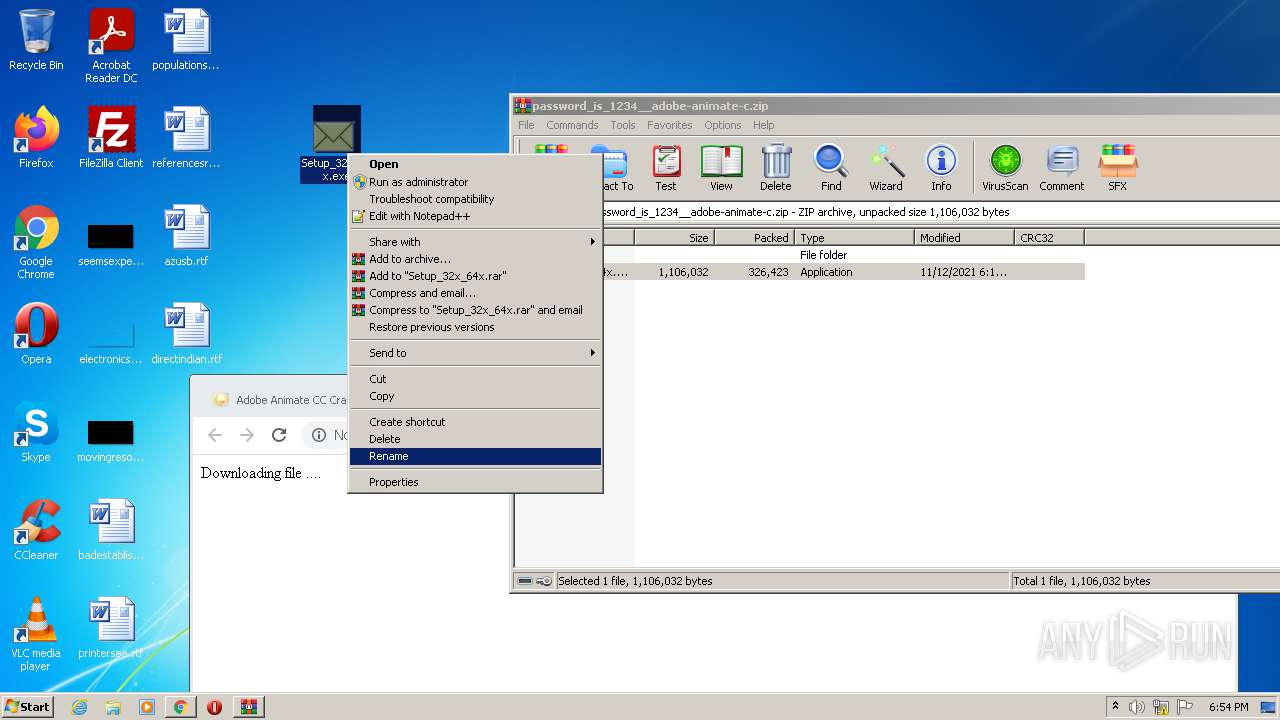Click the Adobe Animate CC Chrome tab
The image size is (1280, 720).
click(x=280, y=400)
